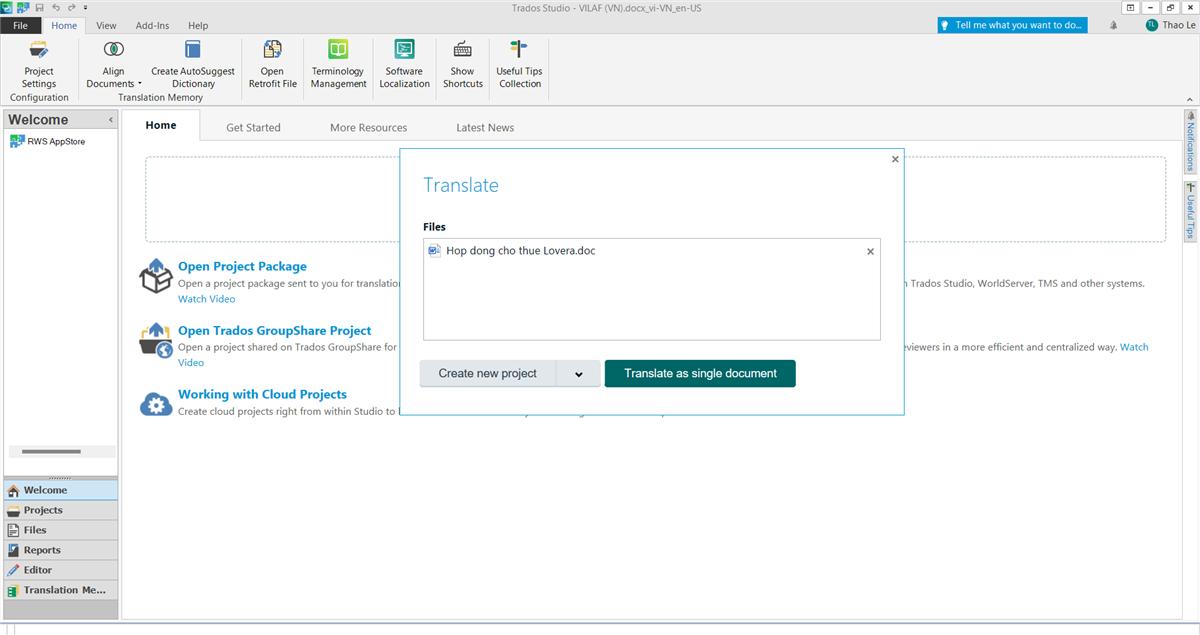Click Create AutoSuggest Dictionary

(x=193, y=65)
